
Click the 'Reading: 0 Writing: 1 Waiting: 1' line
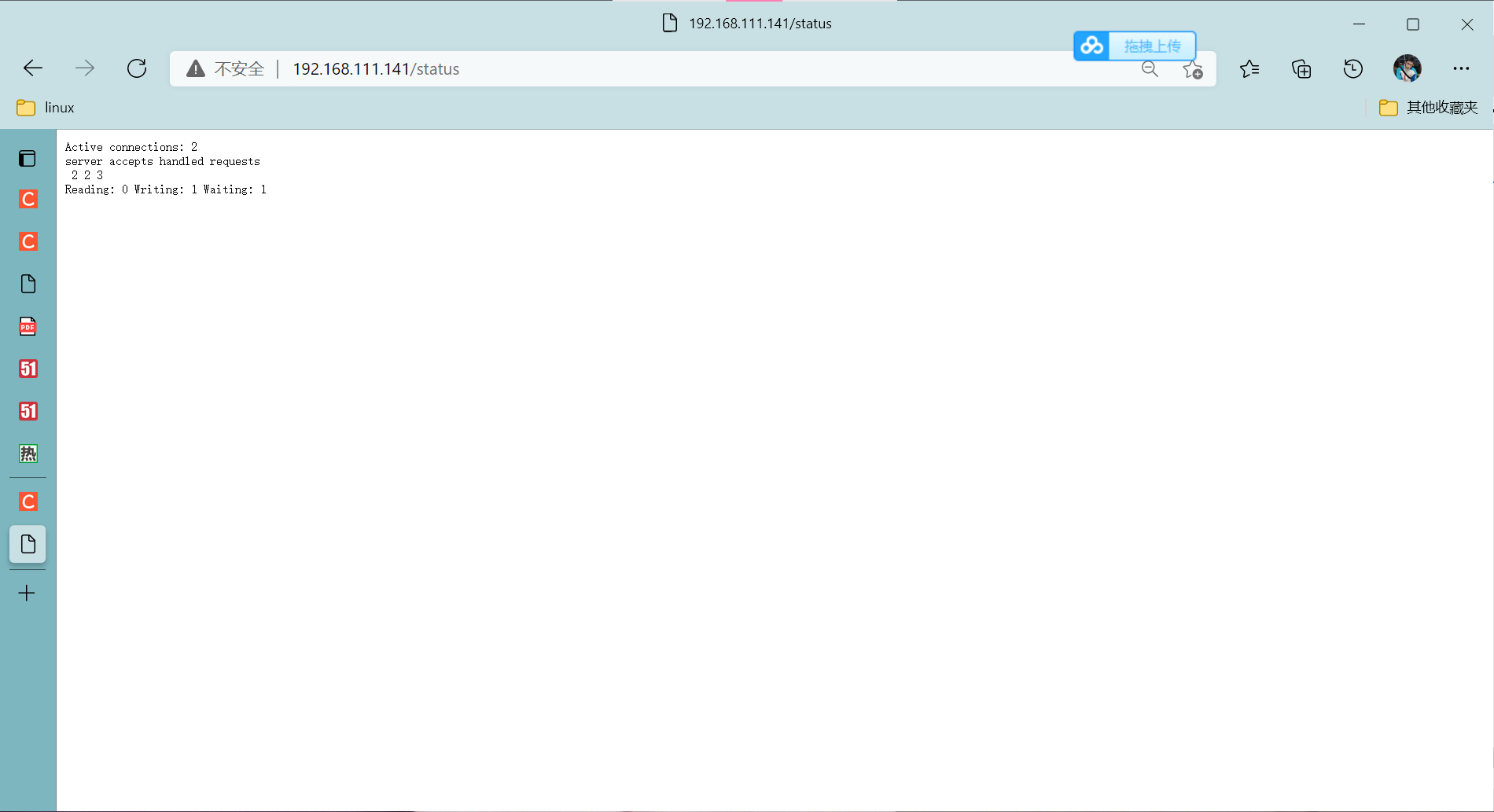[166, 189]
